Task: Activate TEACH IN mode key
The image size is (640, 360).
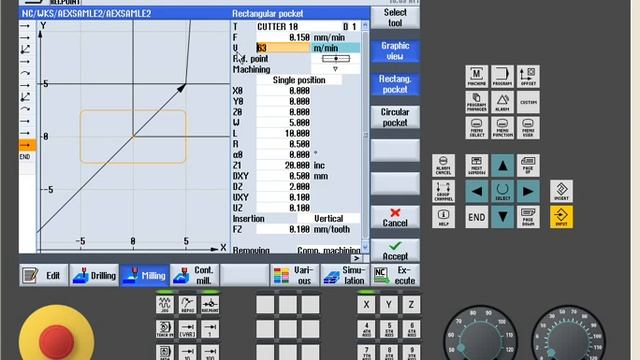Action: [x=165, y=329]
